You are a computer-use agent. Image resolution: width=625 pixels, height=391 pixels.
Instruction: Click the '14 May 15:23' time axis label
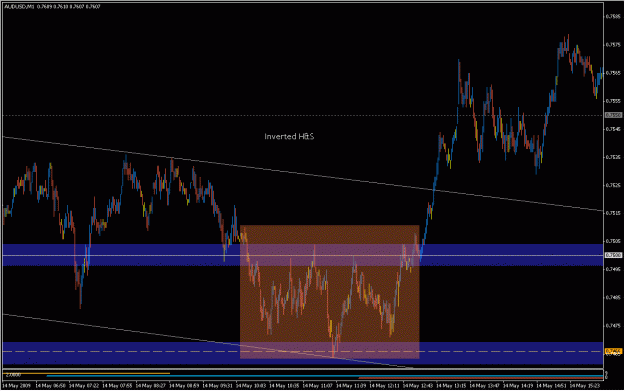[x=585, y=386]
